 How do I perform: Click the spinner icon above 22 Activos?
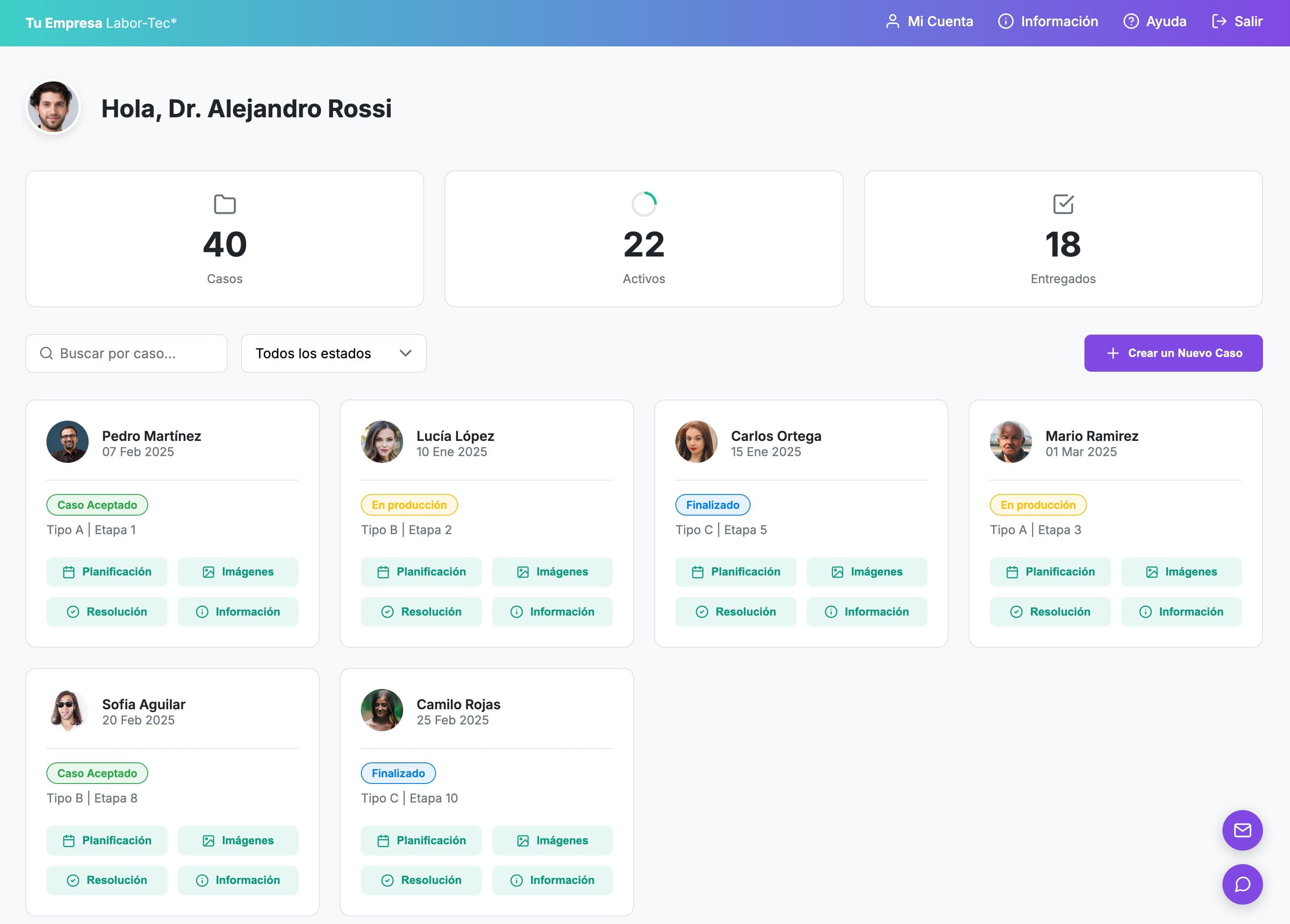pos(644,204)
